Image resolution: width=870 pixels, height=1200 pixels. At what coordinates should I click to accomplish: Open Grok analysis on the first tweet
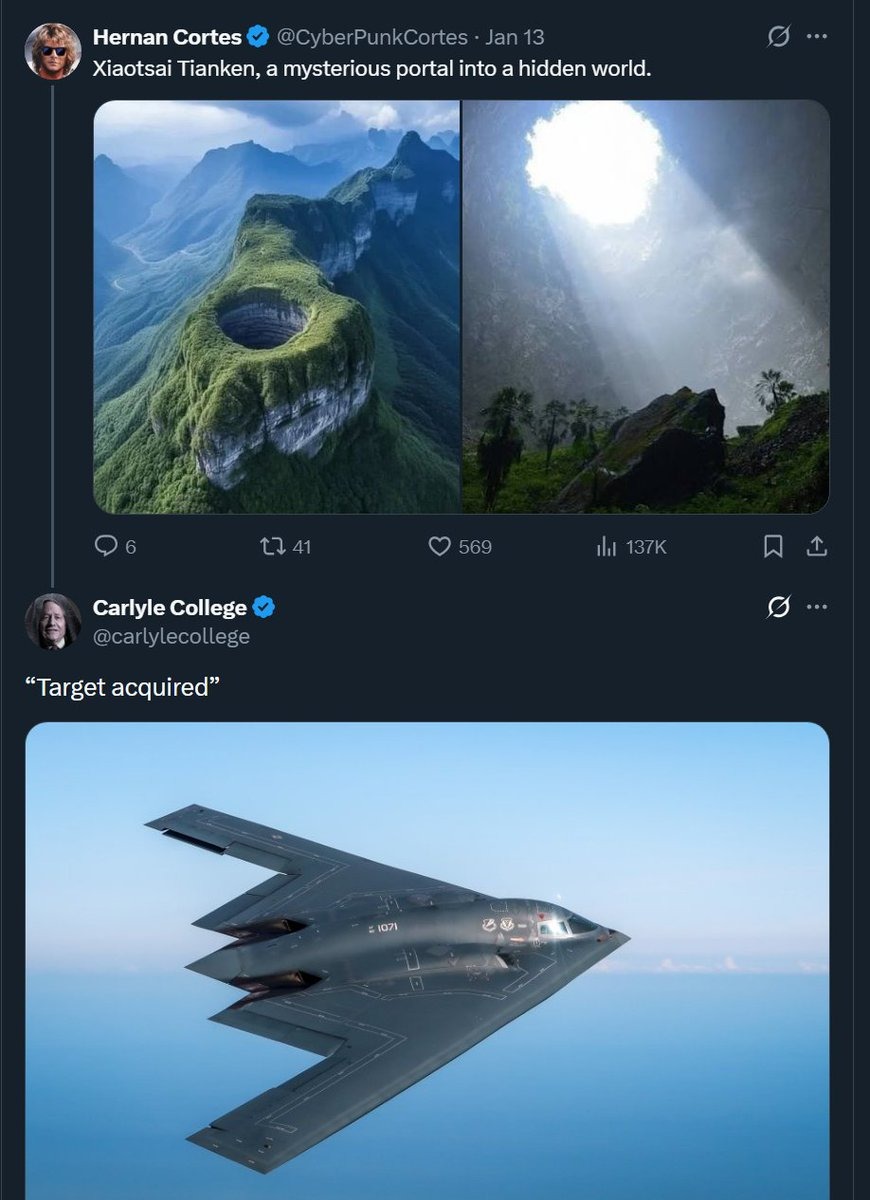(x=781, y=33)
